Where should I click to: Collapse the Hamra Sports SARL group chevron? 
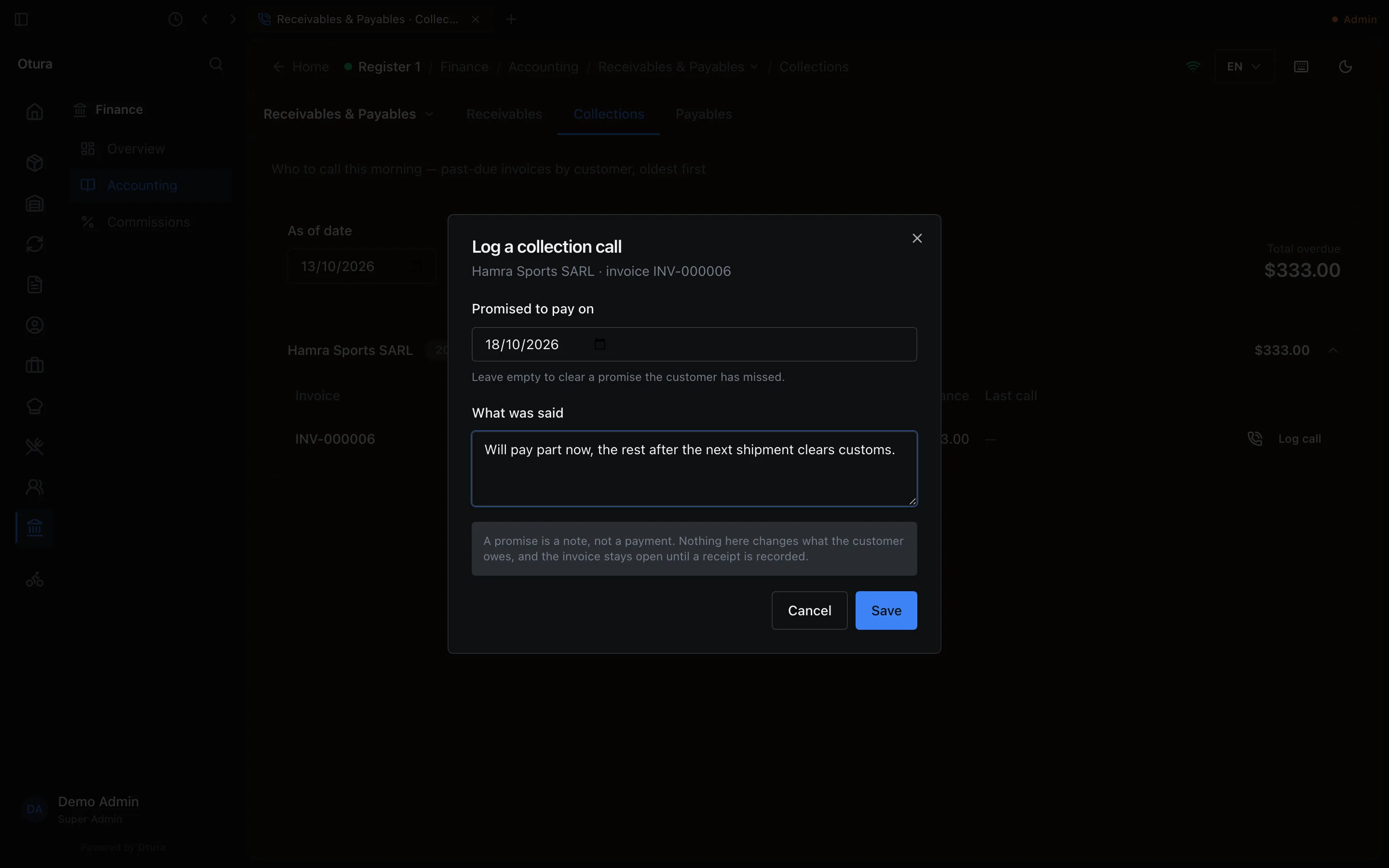coord(1333,350)
